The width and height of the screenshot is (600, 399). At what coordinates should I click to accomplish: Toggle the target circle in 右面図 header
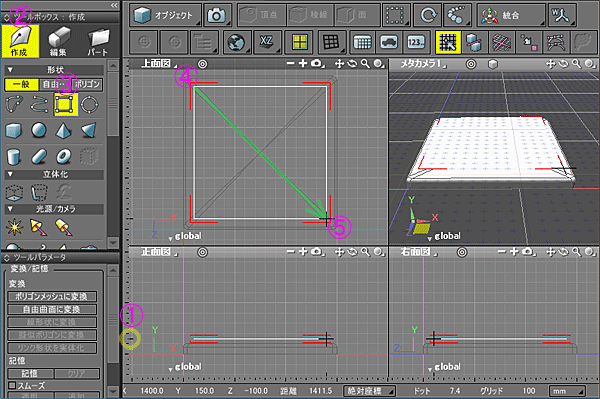tap(462, 252)
